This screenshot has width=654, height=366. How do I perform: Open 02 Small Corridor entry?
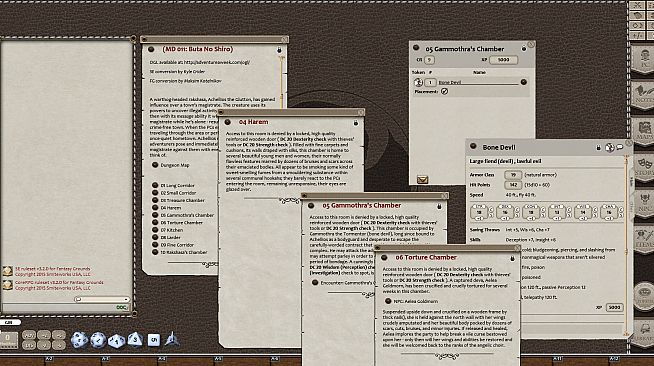pos(174,193)
